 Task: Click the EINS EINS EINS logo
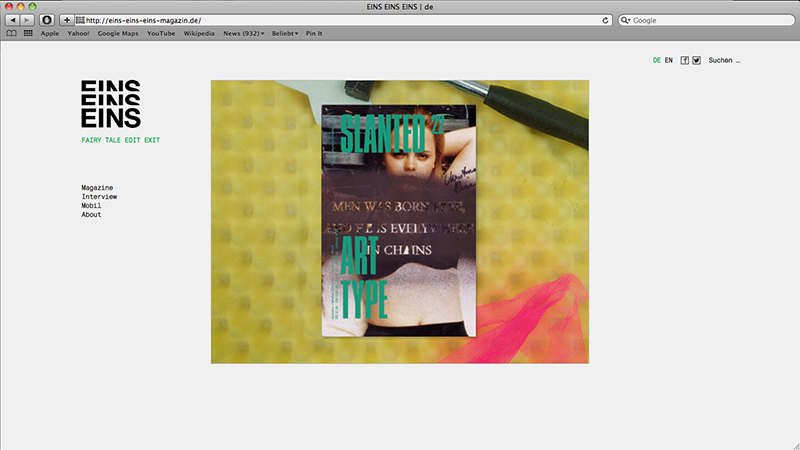(x=111, y=104)
